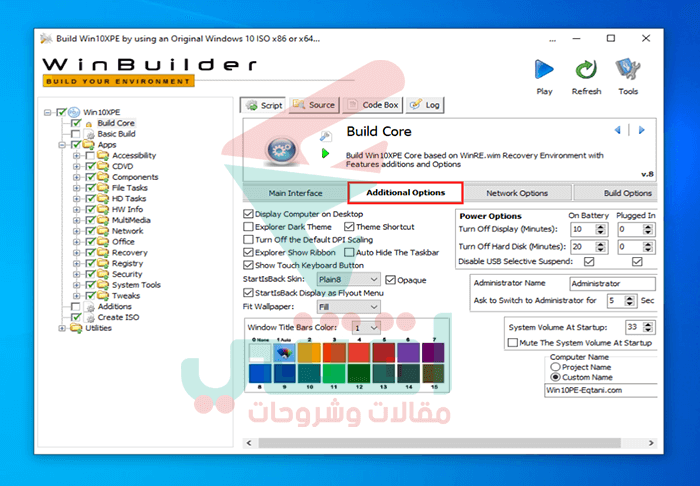Screen dimensions: 700x486
Task: Click the Utilities folder icon
Action: (76, 328)
